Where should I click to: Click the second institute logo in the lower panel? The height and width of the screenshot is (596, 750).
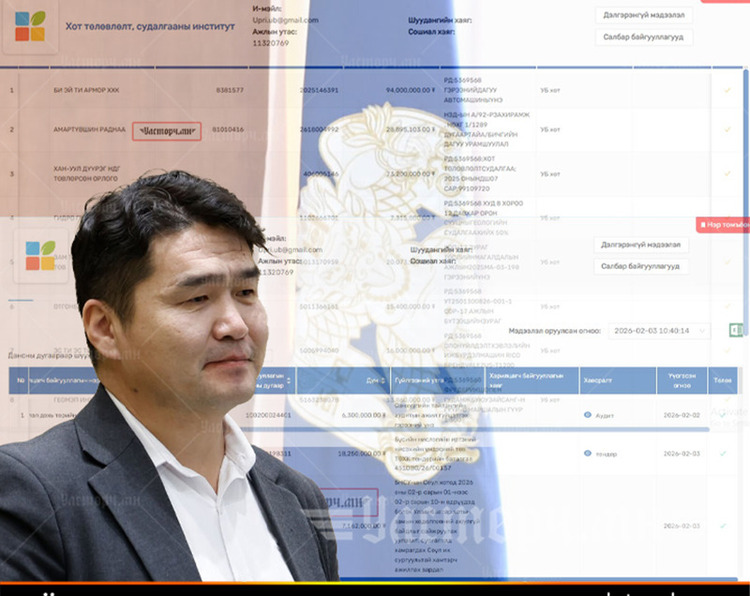point(40,256)
